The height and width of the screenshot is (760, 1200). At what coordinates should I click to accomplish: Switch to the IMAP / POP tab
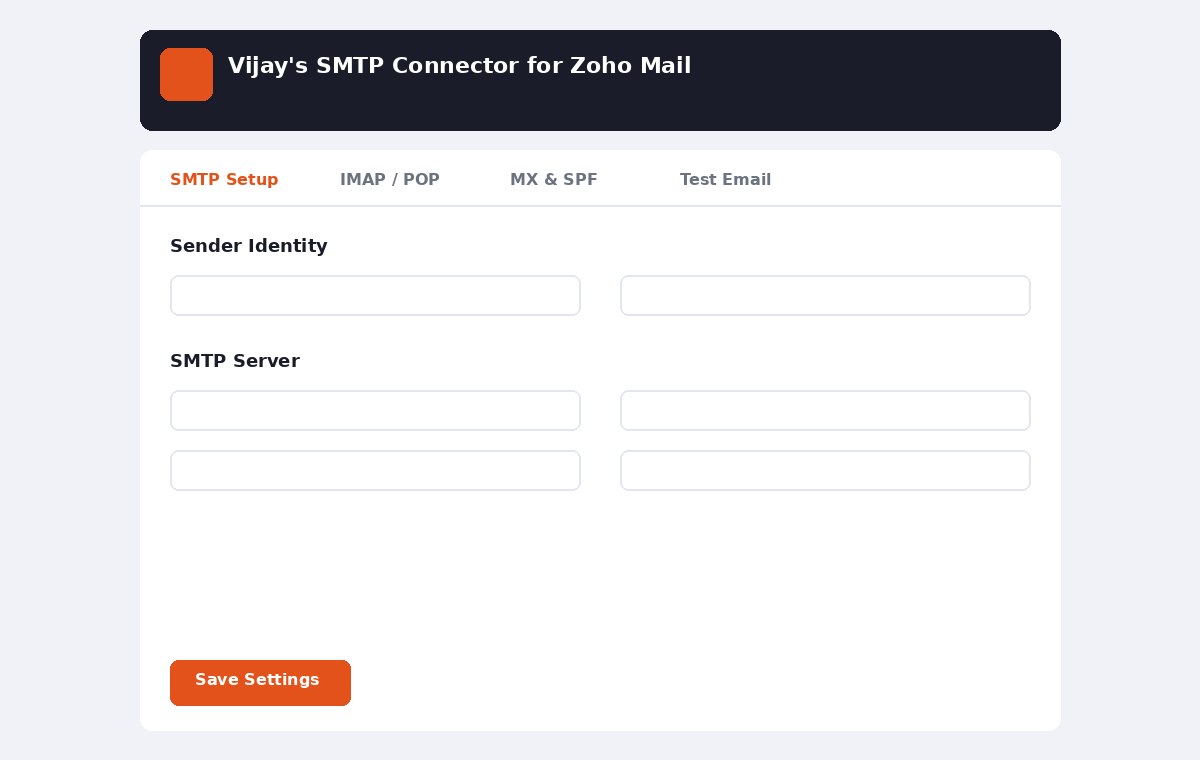coord(390,180)
